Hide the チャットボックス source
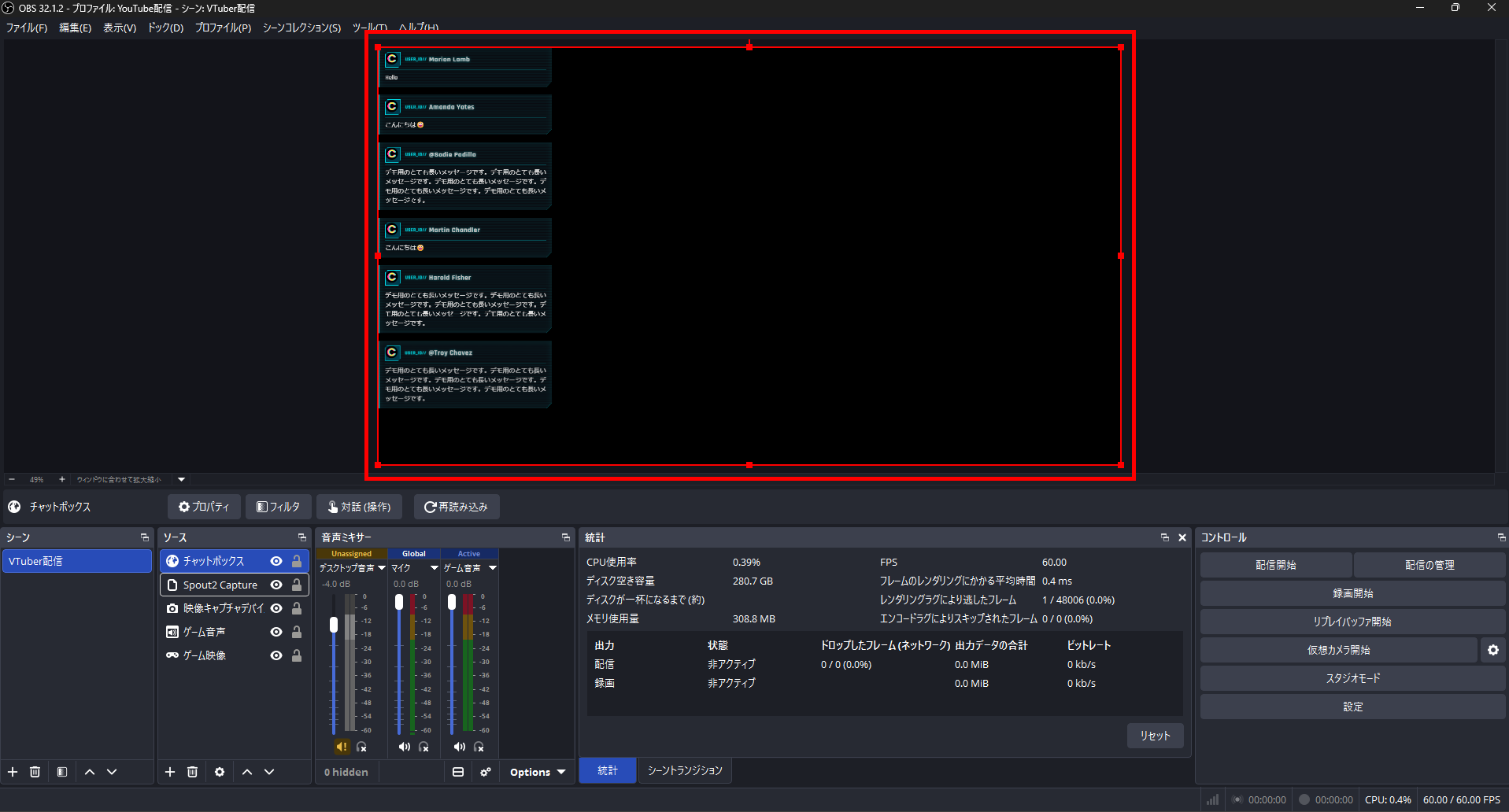This screenshot has height=812, width=1509. tap(276, 561)
